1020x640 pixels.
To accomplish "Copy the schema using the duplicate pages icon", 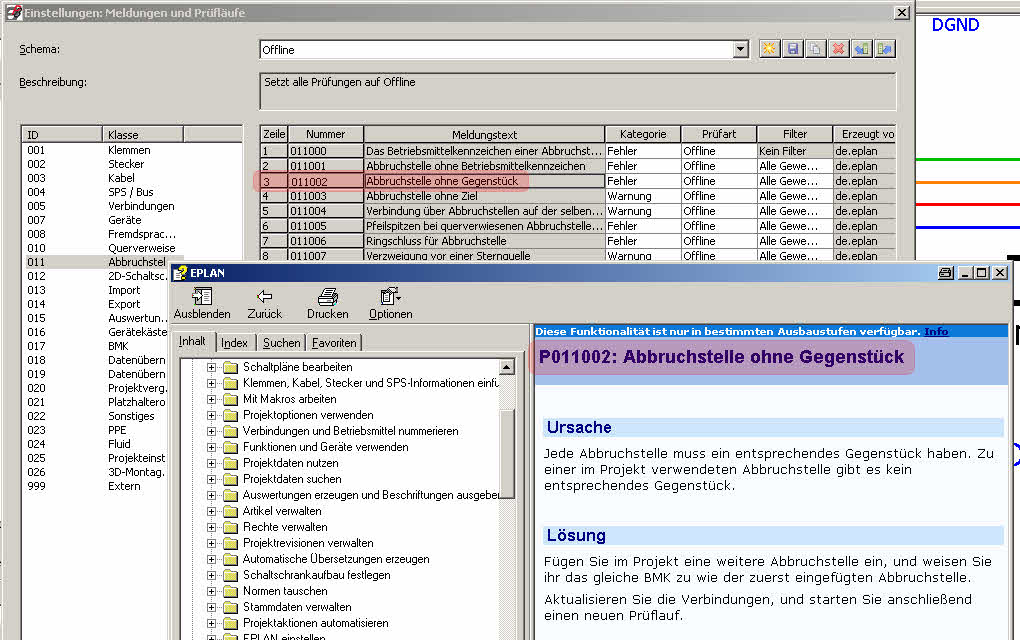I will [816, 49].
